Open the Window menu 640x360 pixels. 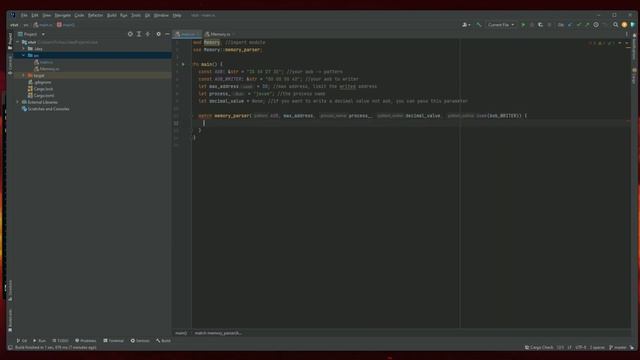tap(161, 15)
